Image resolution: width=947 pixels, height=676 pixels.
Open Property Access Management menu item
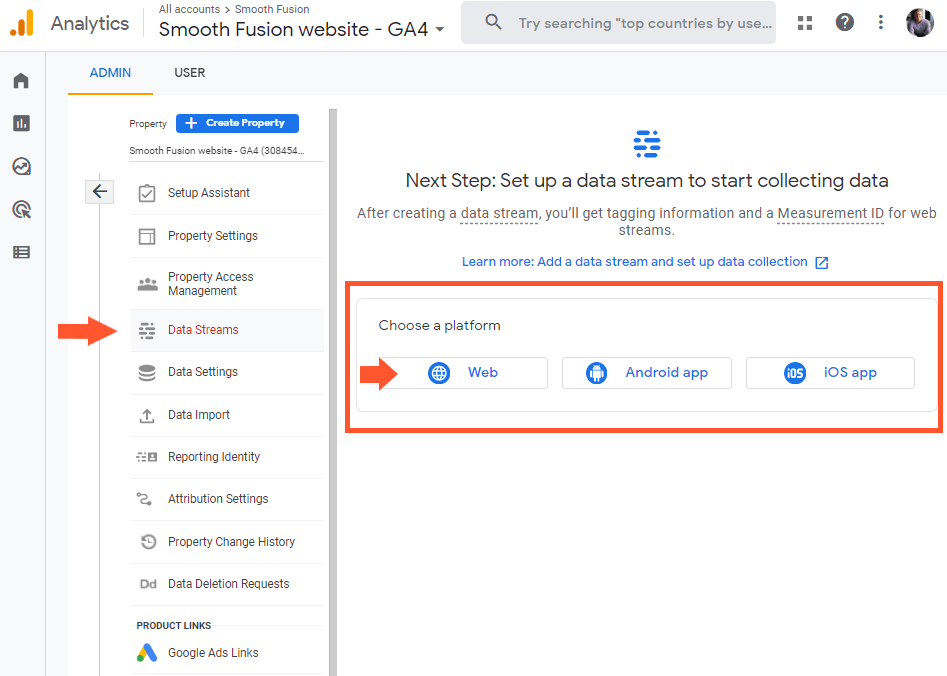pos(227,283)
